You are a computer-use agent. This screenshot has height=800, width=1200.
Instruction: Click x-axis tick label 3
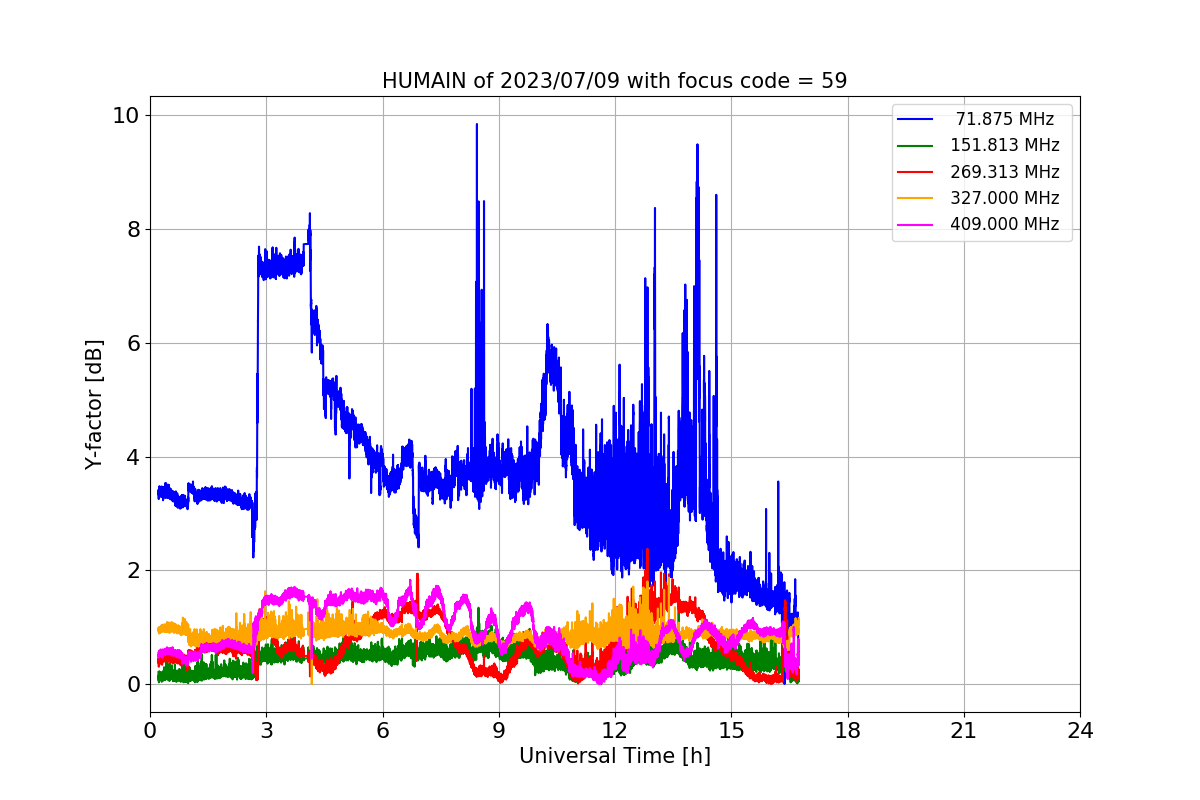(x=266, y=731)
